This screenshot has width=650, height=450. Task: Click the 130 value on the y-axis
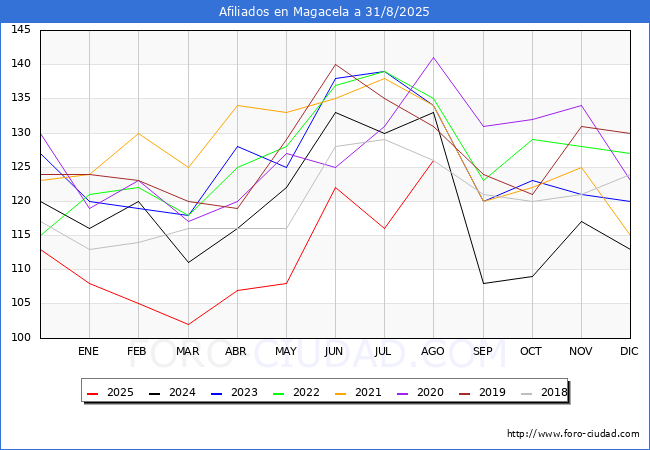pos(21,133)
